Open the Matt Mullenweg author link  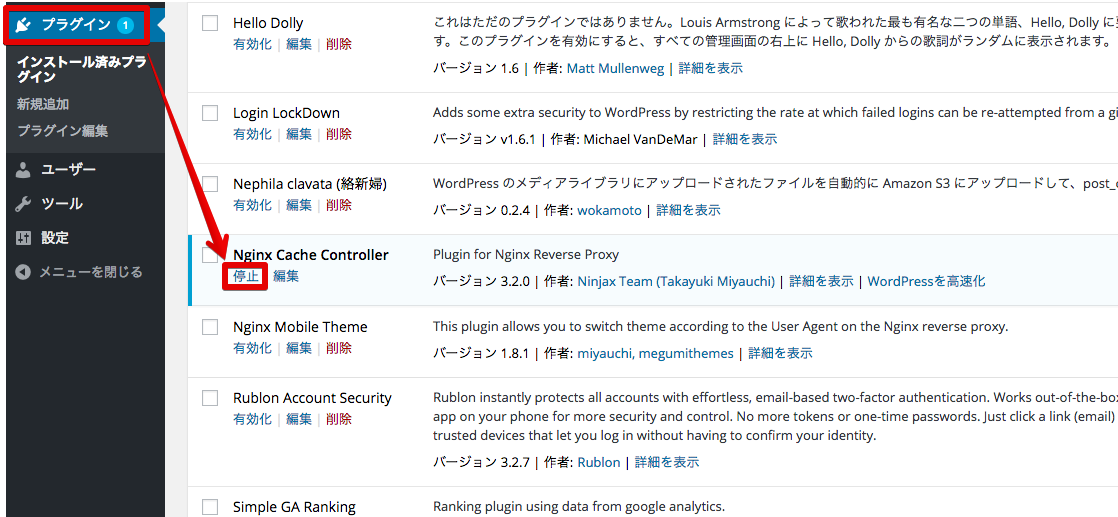coord(615,68)
